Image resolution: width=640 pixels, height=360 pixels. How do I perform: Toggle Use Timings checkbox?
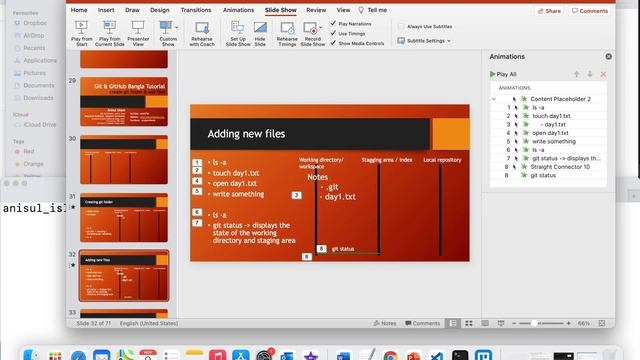tap(333, 33)
